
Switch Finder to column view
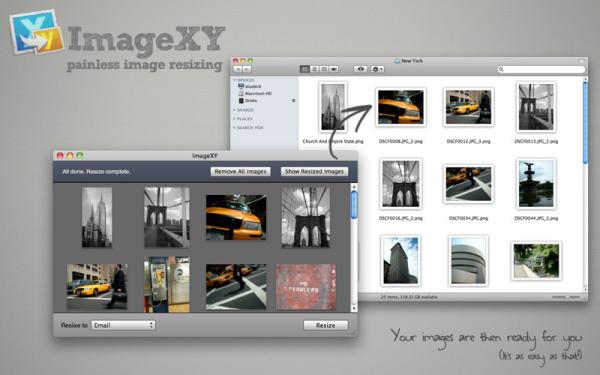(x=324, y=69)
